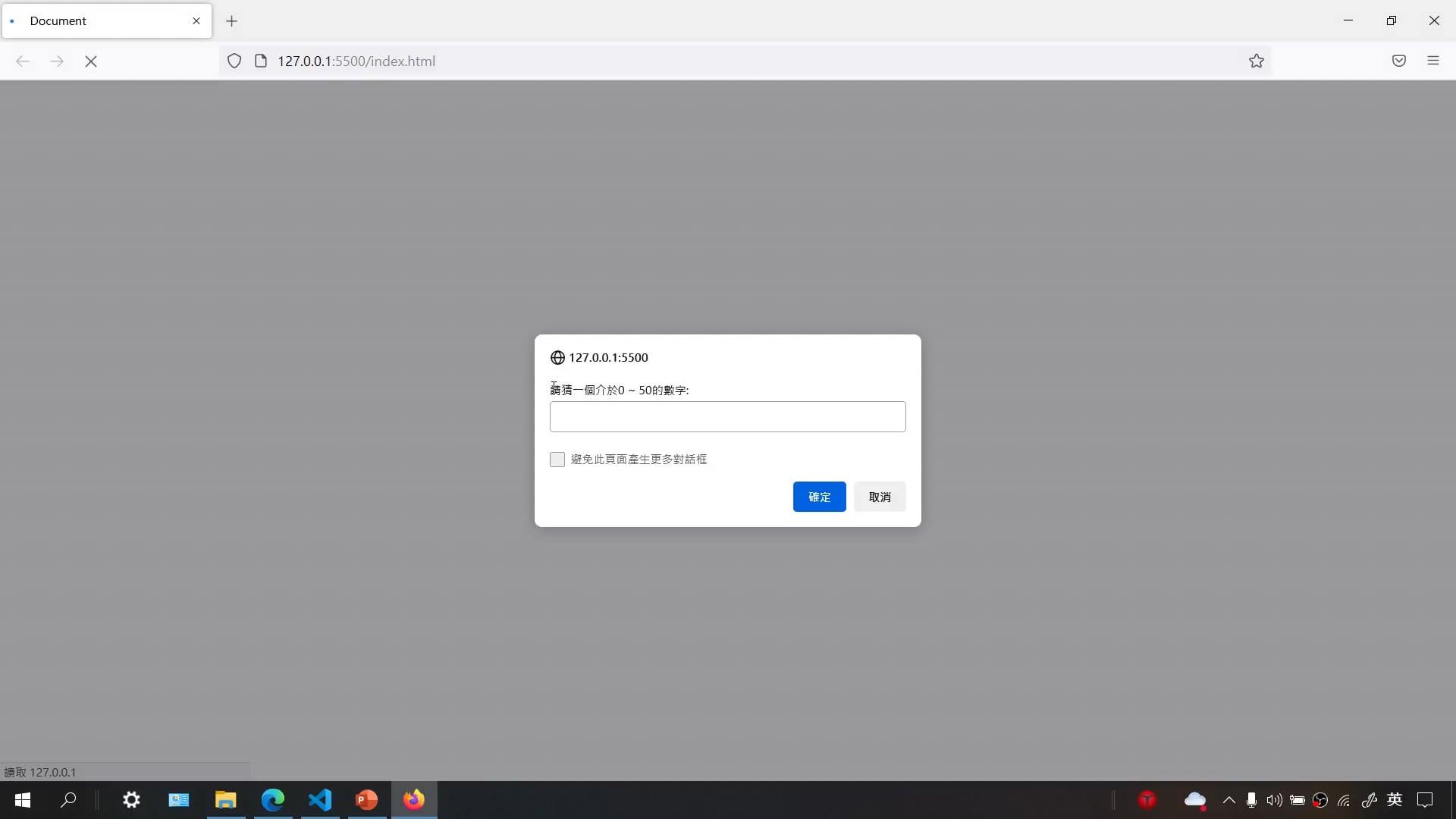
Task: Open Windows Ink Workspace from tray
Action: coord(1370,800)
